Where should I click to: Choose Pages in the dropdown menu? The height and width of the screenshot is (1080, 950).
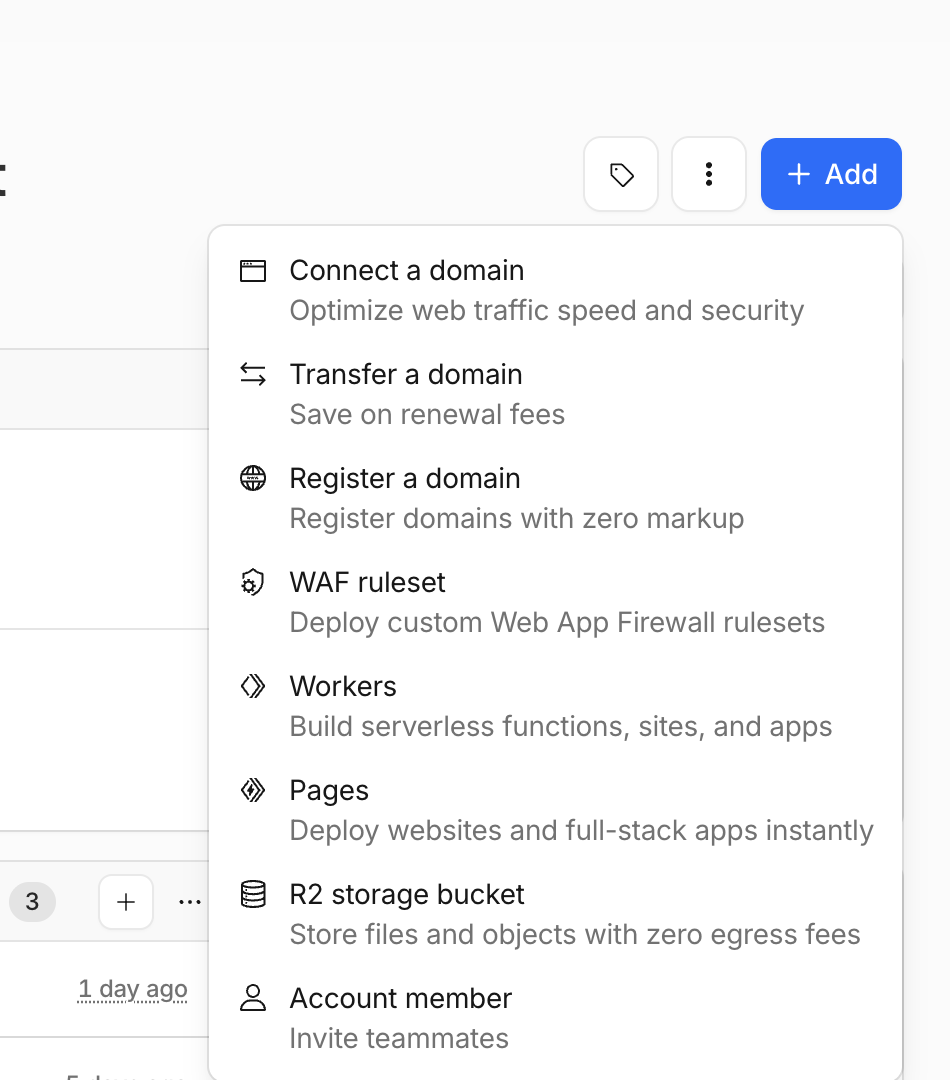(x=555, y=810)
